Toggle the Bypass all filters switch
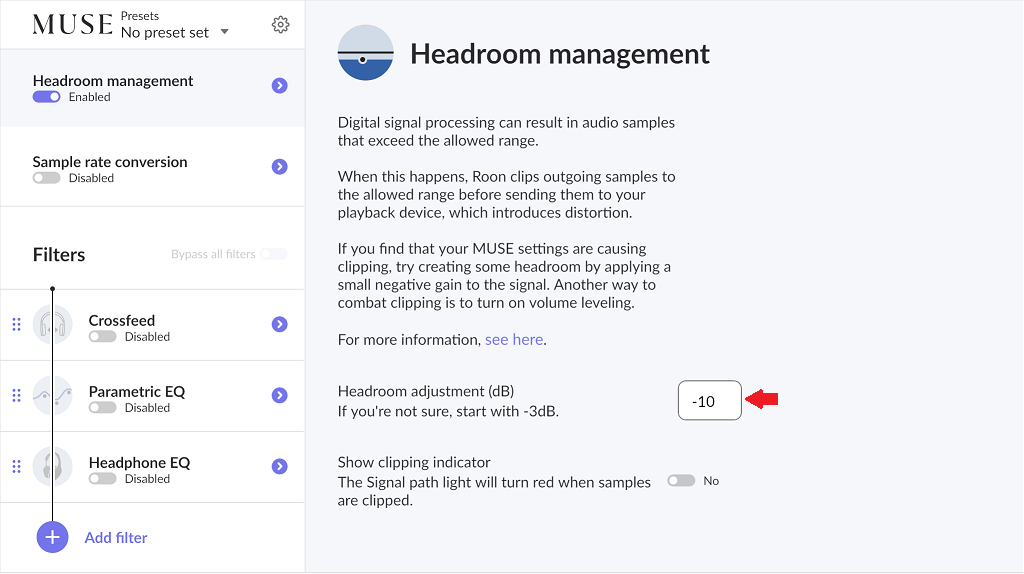 [x=273, y=254]
